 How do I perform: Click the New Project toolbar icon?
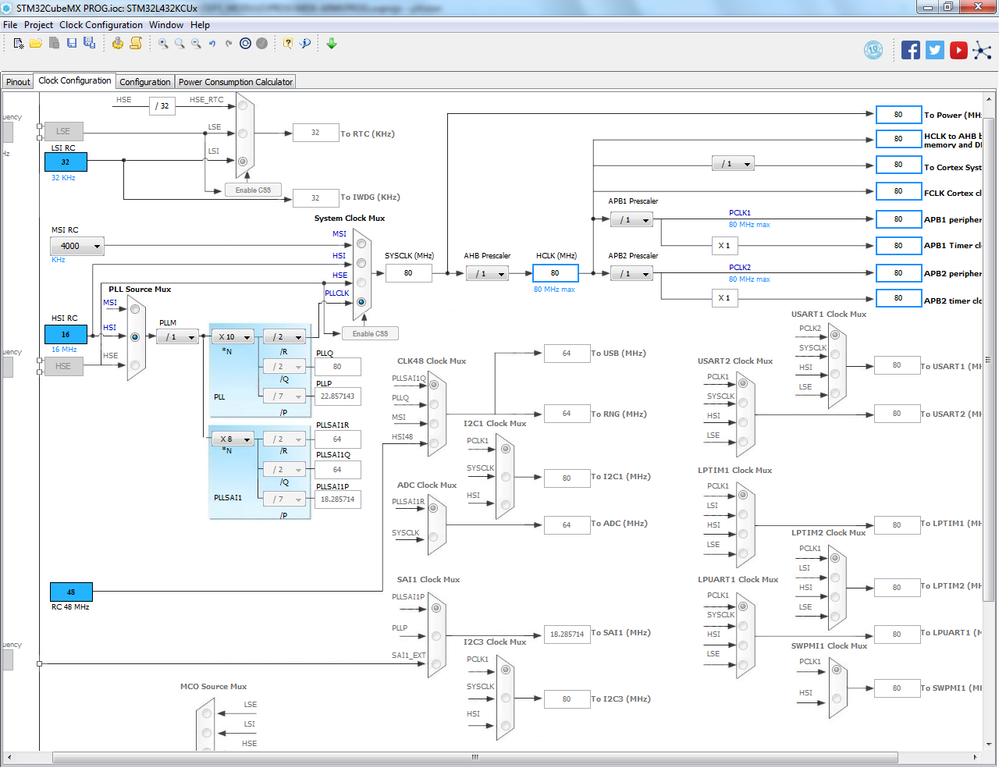tap(18, 43)
